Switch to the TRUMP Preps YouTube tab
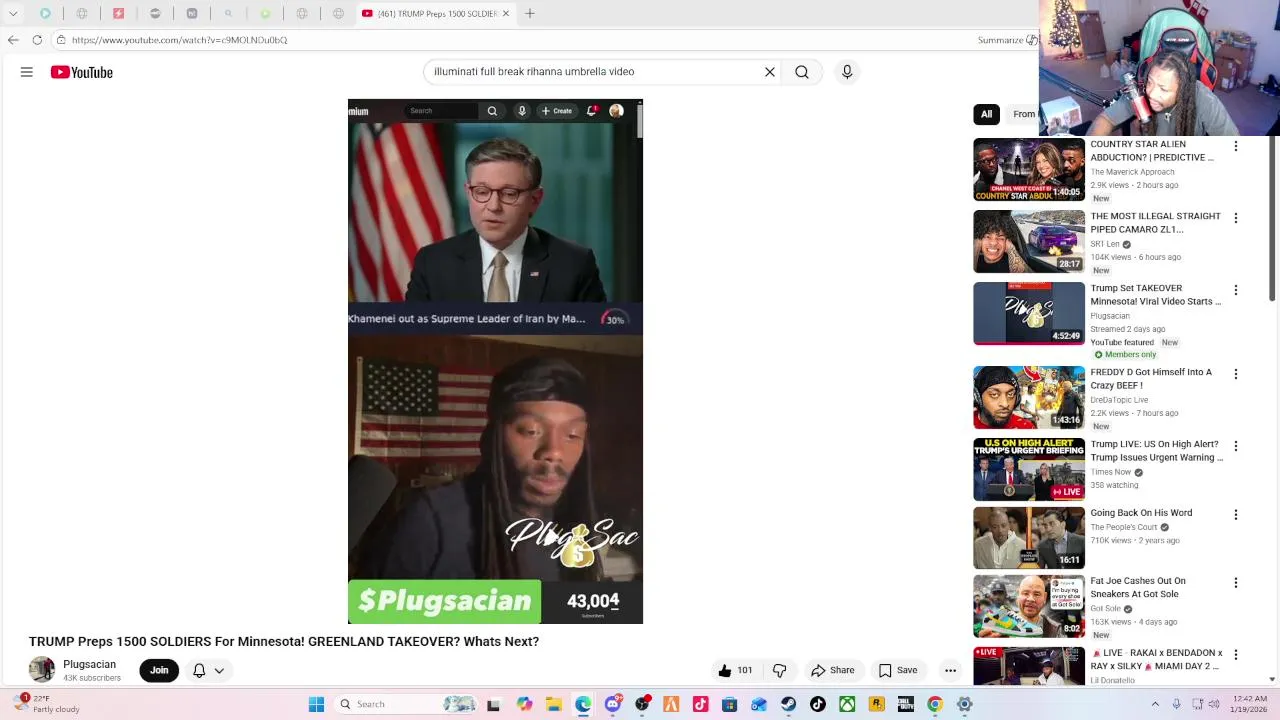1280x720 pixels. click(x=435, y=13)
